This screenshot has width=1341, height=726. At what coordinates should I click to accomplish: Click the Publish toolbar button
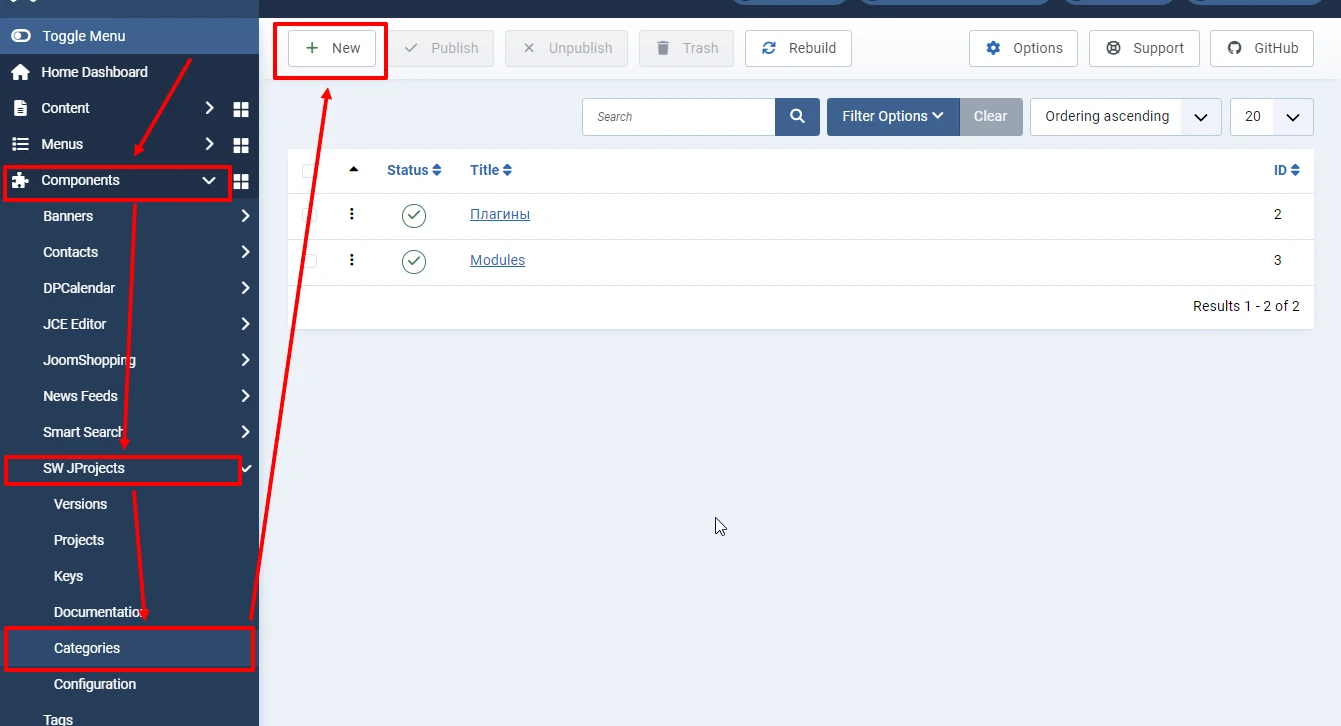coord(440,48)
